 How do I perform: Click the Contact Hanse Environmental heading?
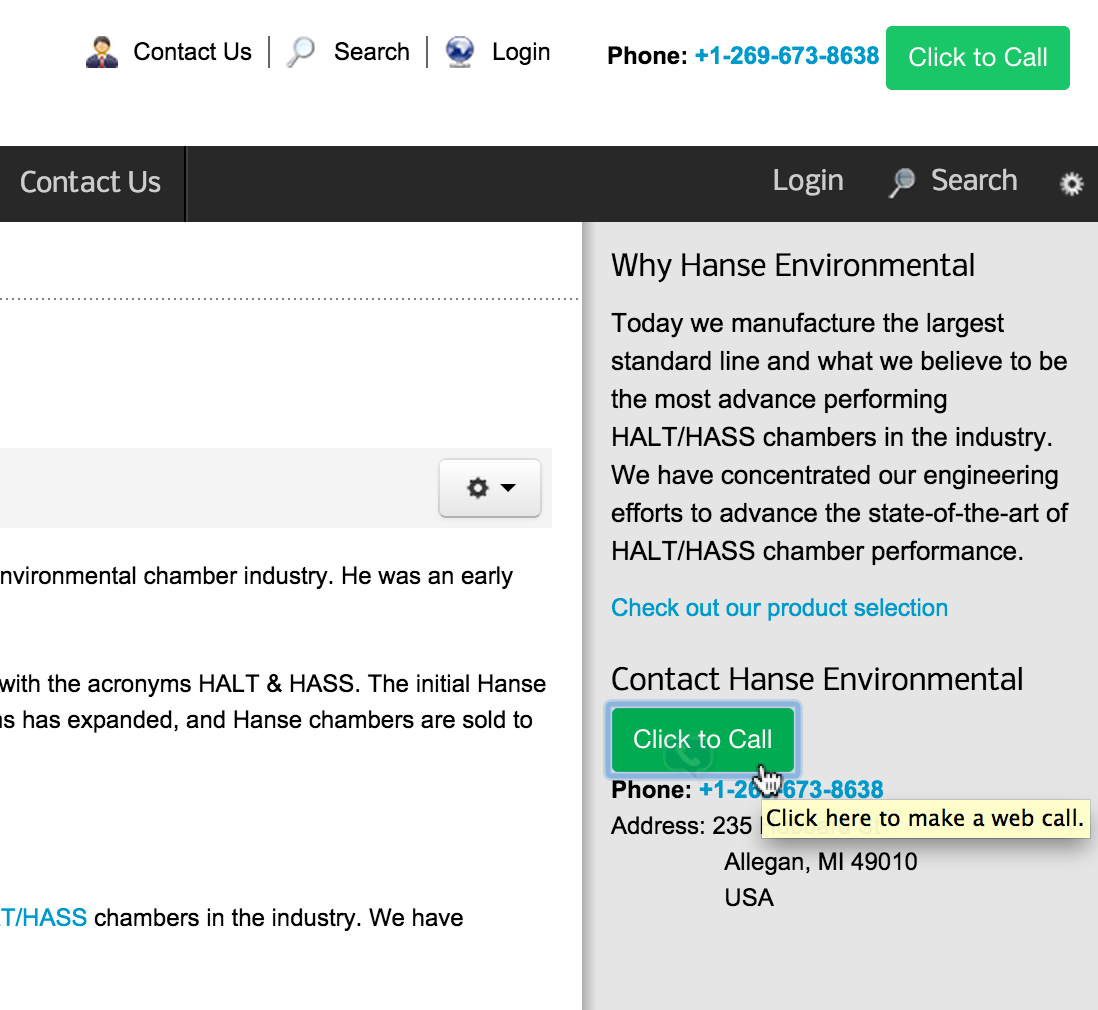pos(816,679)
